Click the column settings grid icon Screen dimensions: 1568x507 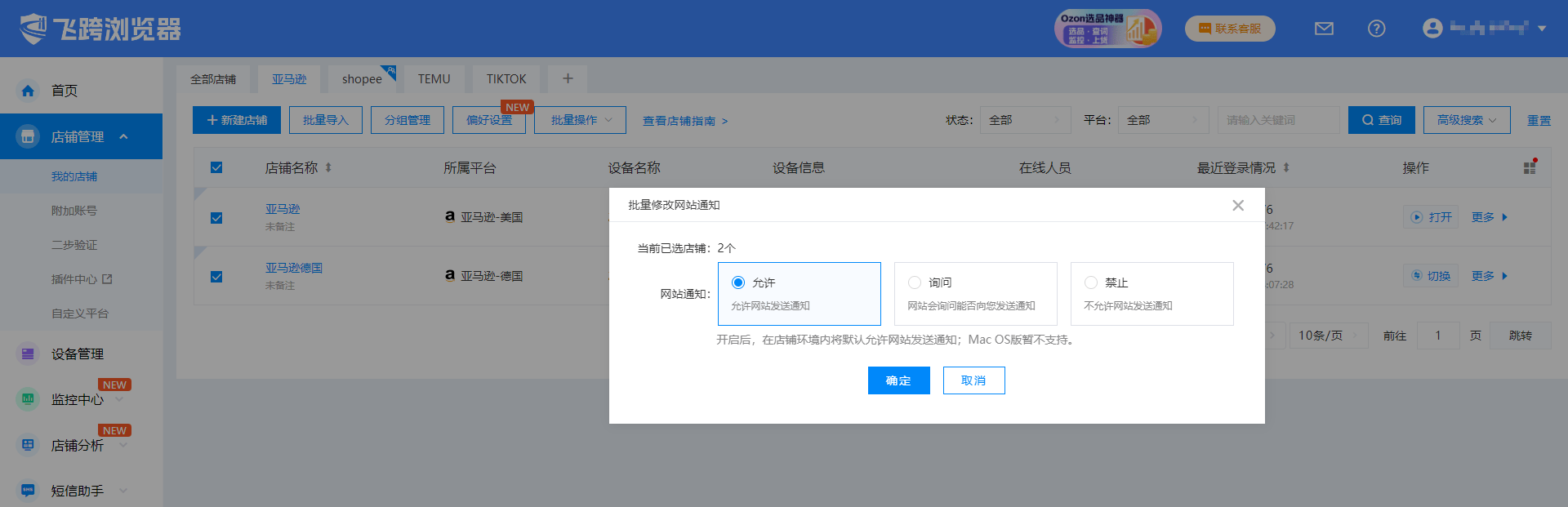click(x=1530, y=167)
